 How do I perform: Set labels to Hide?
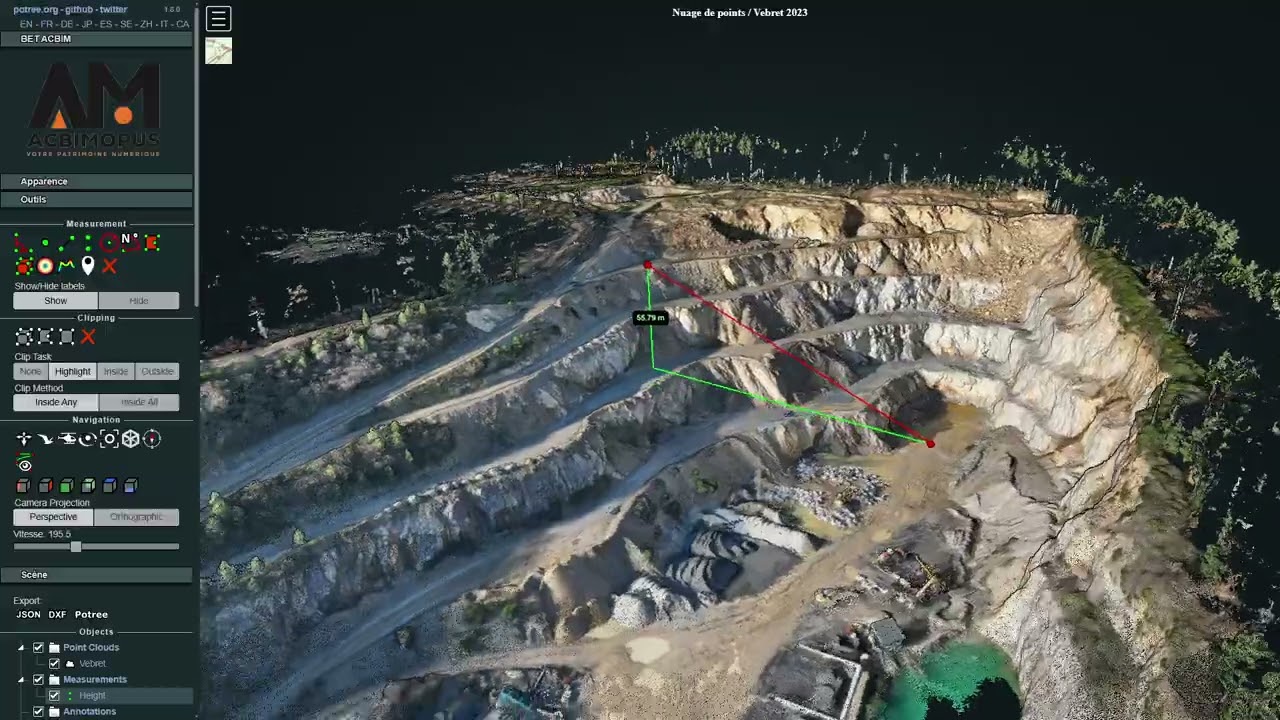coord(139,301)
